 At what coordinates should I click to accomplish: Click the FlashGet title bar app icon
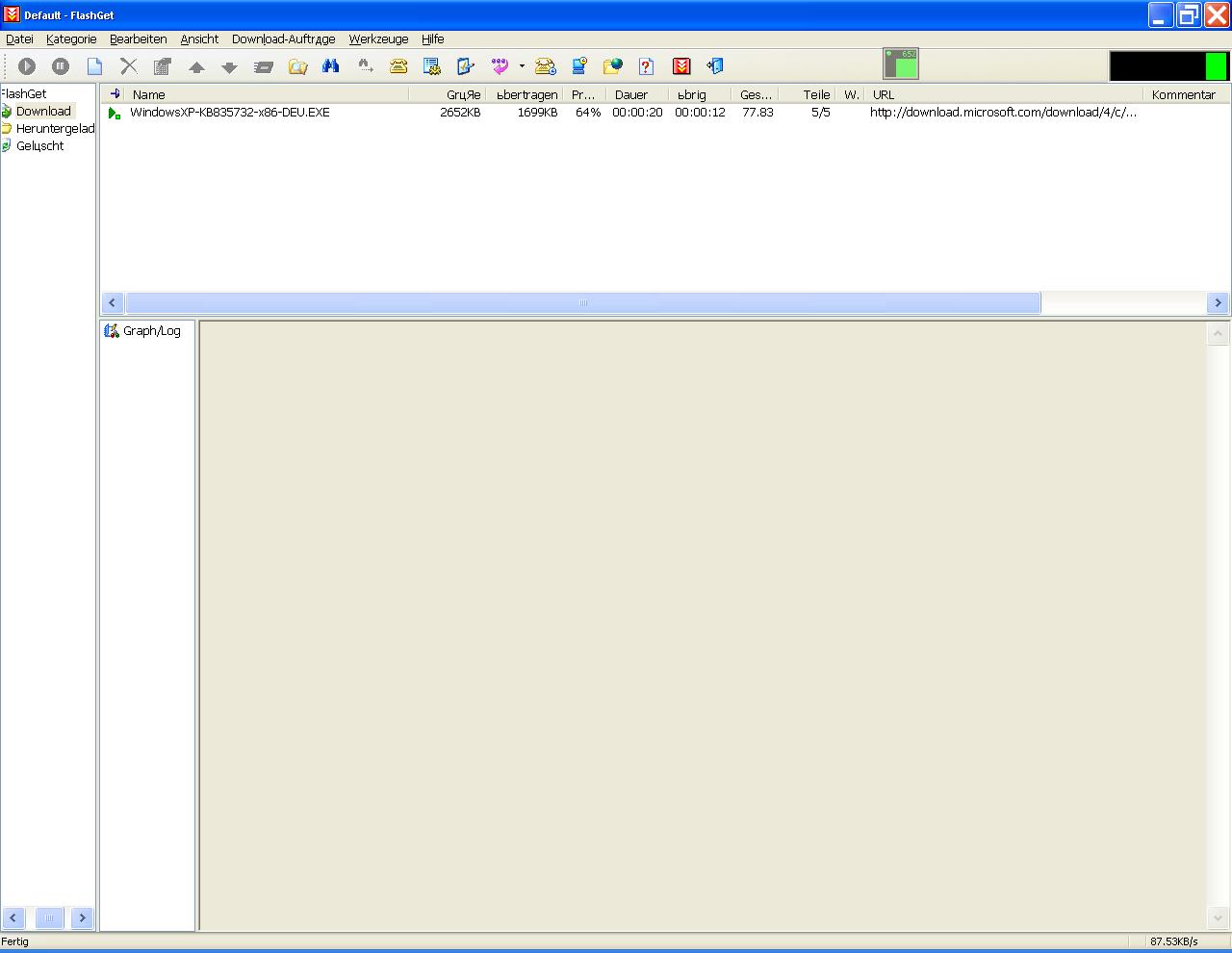(x=12, y=15)
